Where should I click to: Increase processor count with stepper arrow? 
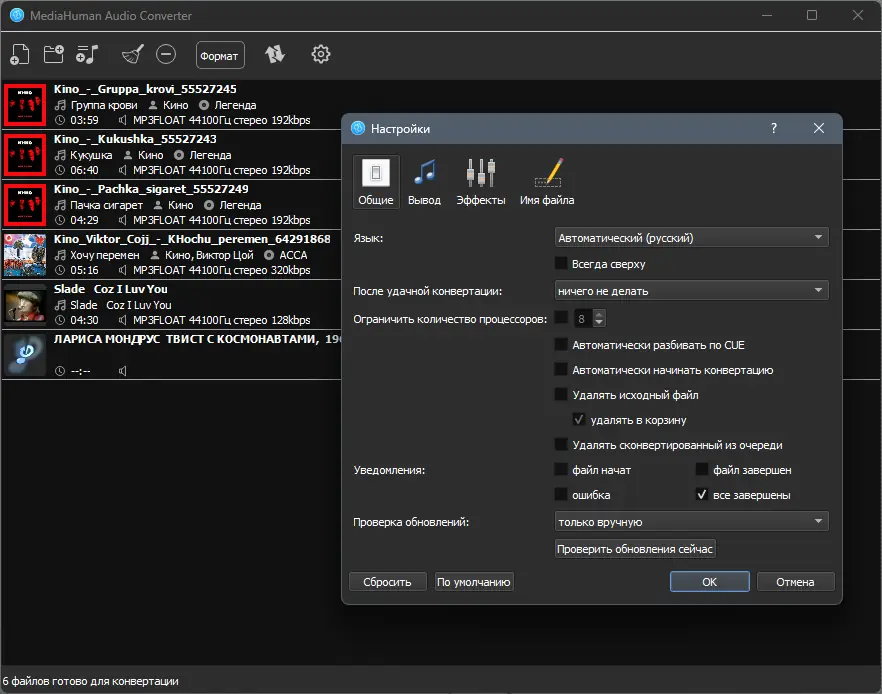(599, 315)
